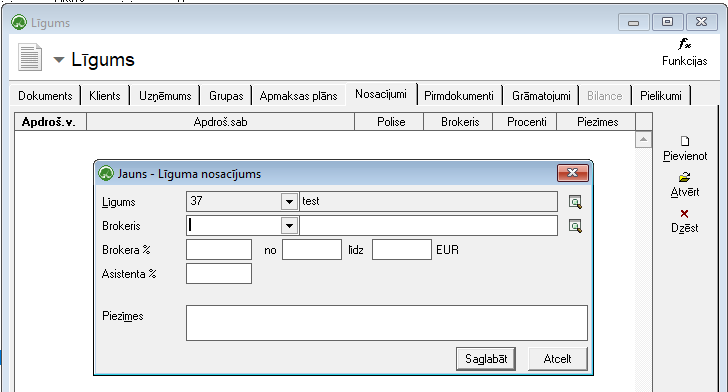This screenshot has height=392, width=728.
Task: Click the Atvērt open folder icon
Action: click(x=684, y=177)
